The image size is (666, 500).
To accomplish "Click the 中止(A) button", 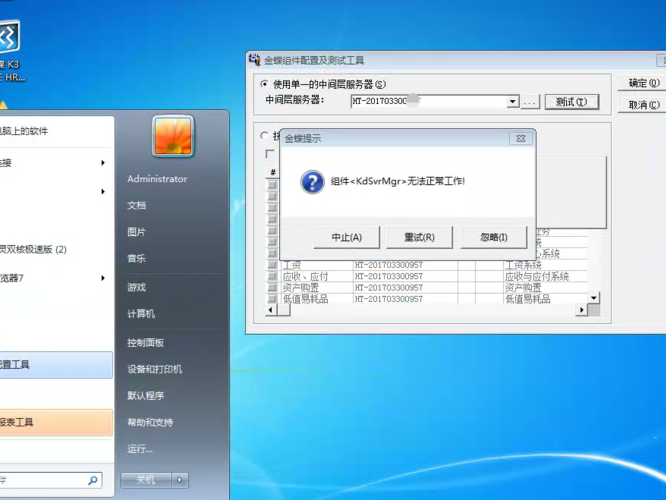I will pyautogui.click(x=347, y=237).
